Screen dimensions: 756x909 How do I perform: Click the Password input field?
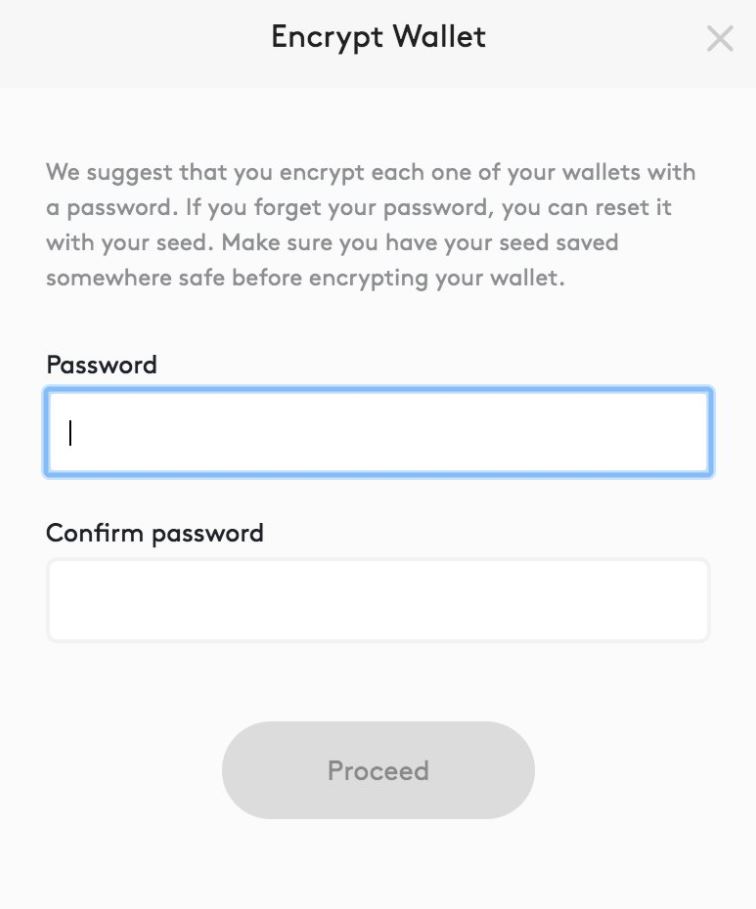coord(378,431)
